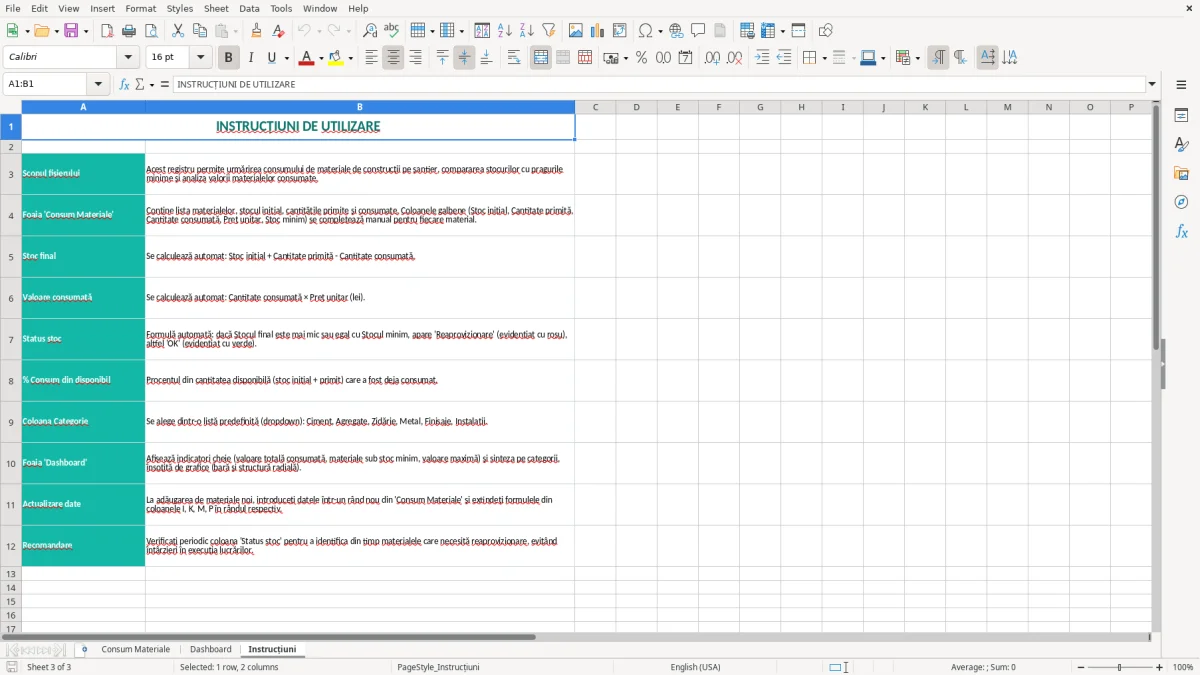Select column C header
Viewport: 1200px width, 675px height.
coord(595,107)
